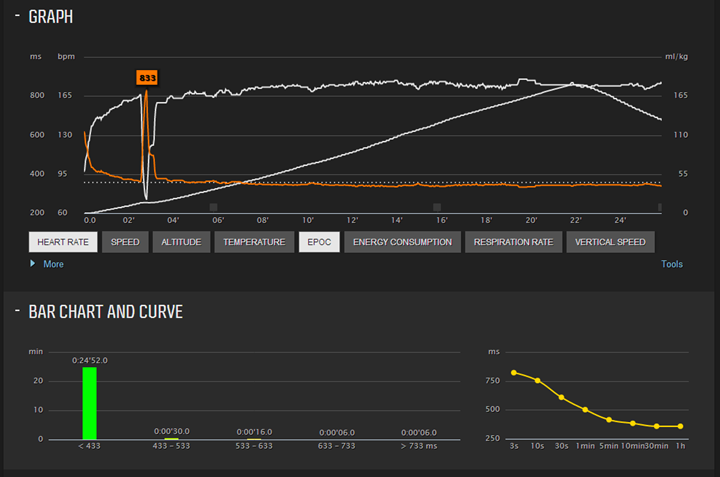The height and width of the screenshot is (477, 720).
Task: Click the 'ml/kg' axis unit label
Action: 676,56
